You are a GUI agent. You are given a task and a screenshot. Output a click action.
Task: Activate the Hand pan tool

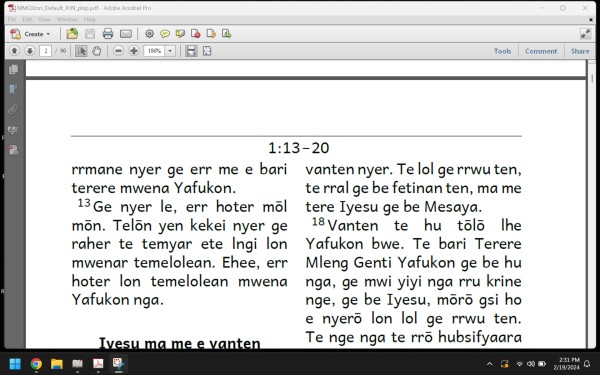click(96, 51)
